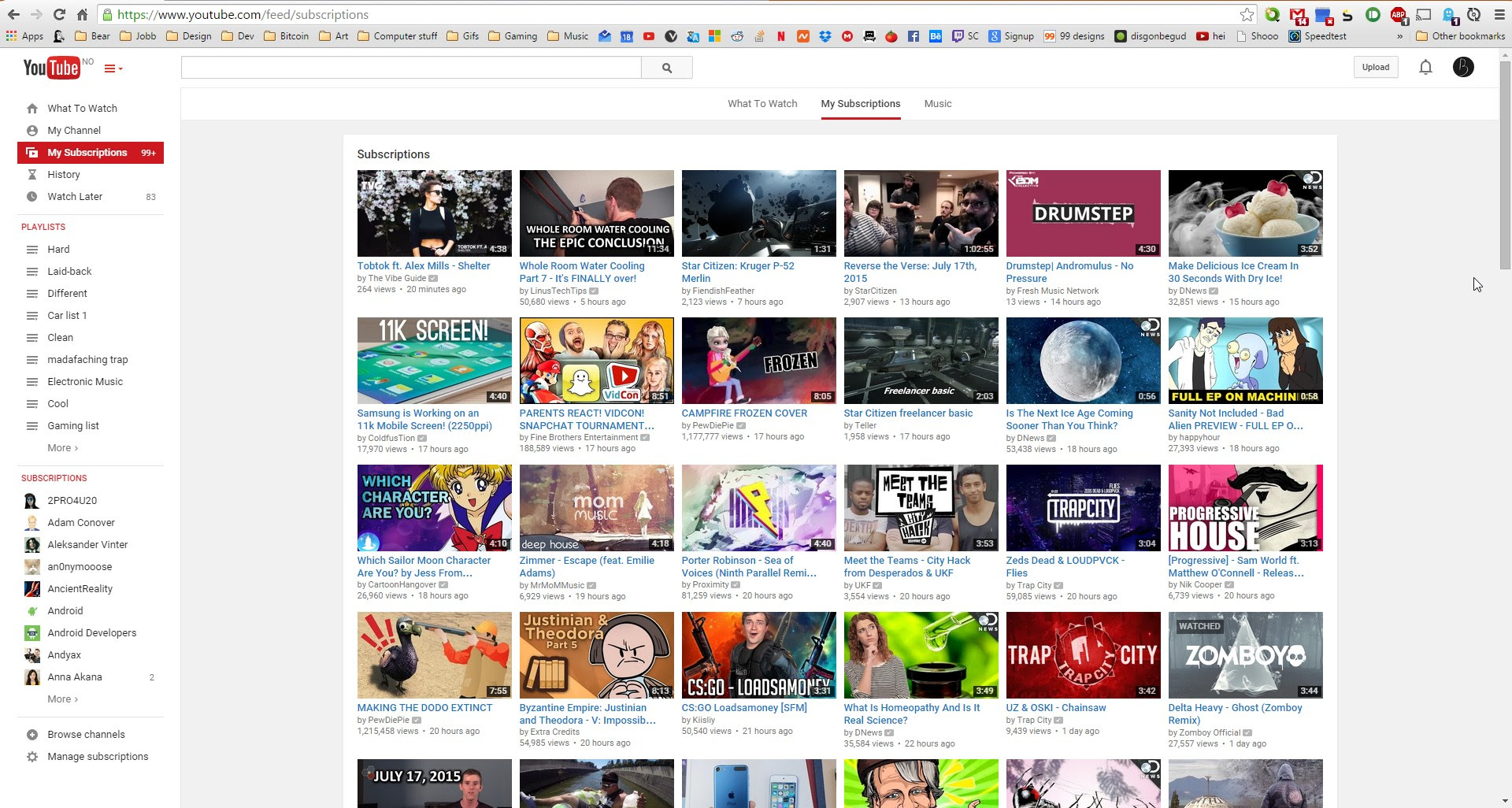Open the 99 designs bookmark
1512x808 pixels.
[x=1074, y=36]
